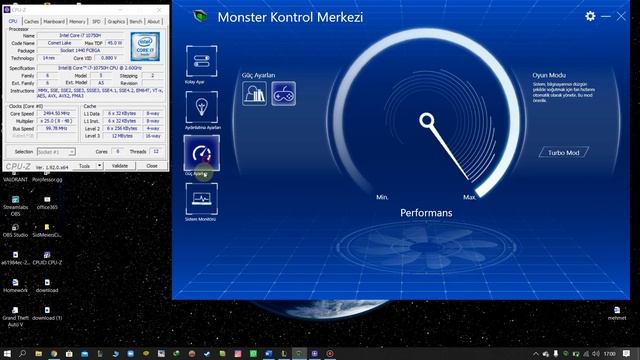The width and height of the screenshot is (640, 360).
Task: Click the Core Speed value in CPU-Z
Action: 57,113
